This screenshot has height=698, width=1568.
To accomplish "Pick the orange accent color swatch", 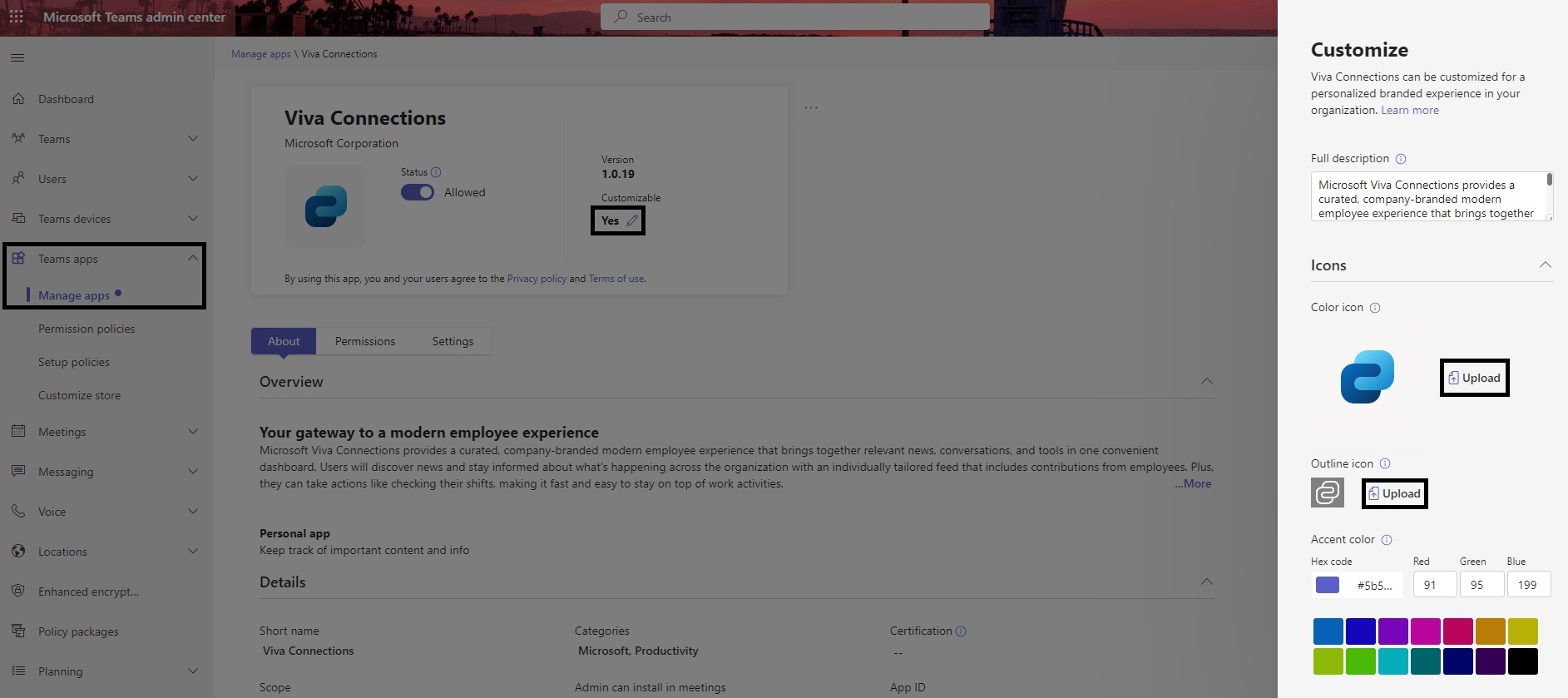I will [x=1491, y=631].
